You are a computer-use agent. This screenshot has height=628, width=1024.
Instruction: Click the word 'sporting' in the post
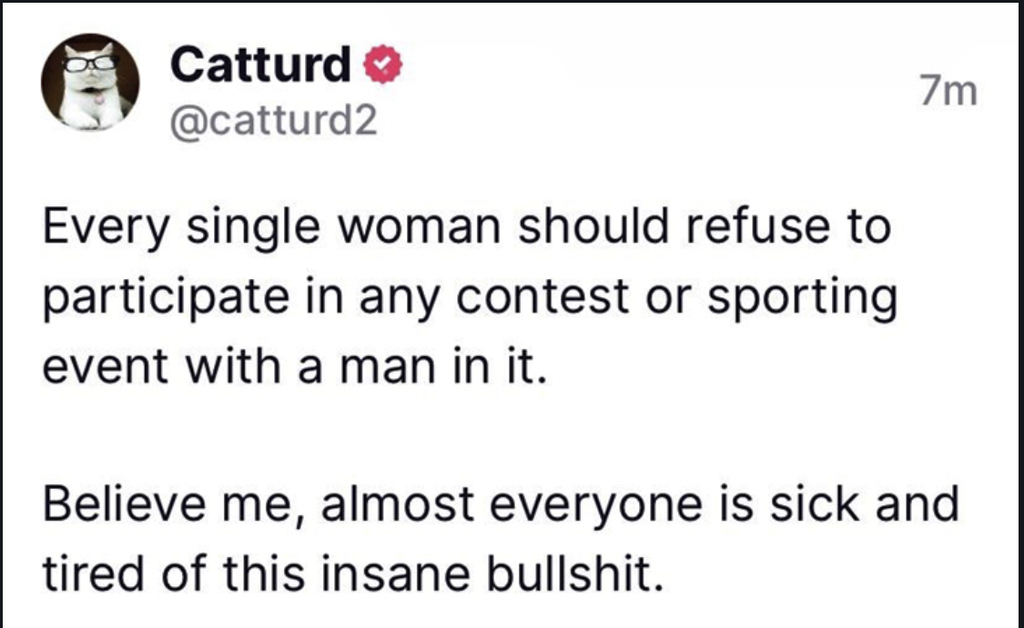point(803,299)
